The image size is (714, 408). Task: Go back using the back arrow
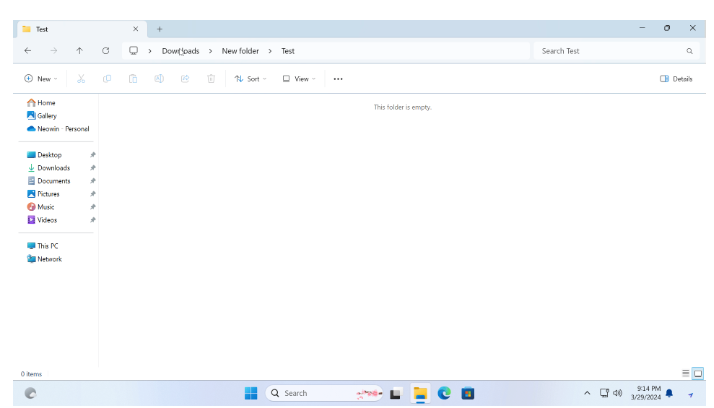pyautogui.click(x=28, y=51)
